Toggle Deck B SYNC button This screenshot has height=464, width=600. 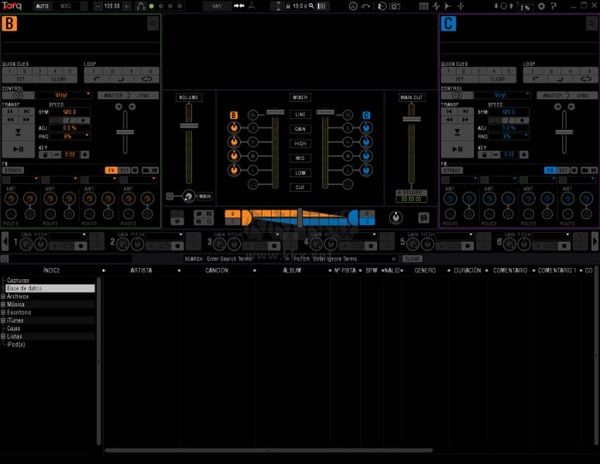click(143, 94)
